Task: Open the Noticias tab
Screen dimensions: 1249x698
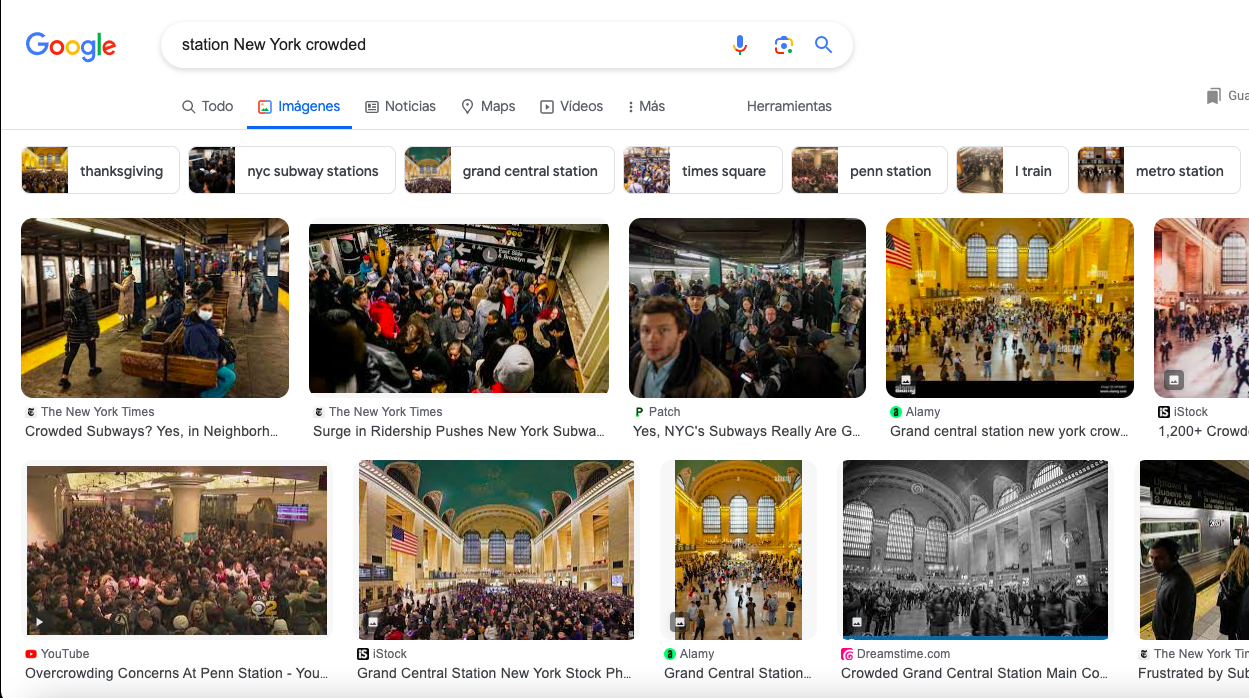Action: (x=400, y=106)
